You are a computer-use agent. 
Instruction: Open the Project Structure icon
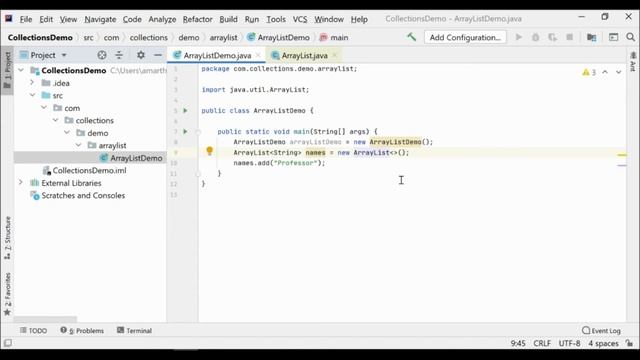pos(591,37)
